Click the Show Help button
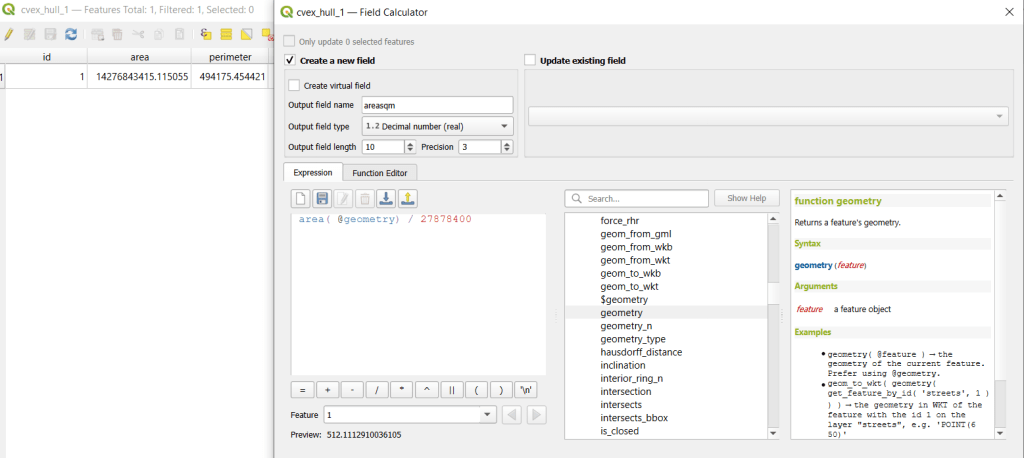This screenshot has width=1024, height=458. (747, 198)
